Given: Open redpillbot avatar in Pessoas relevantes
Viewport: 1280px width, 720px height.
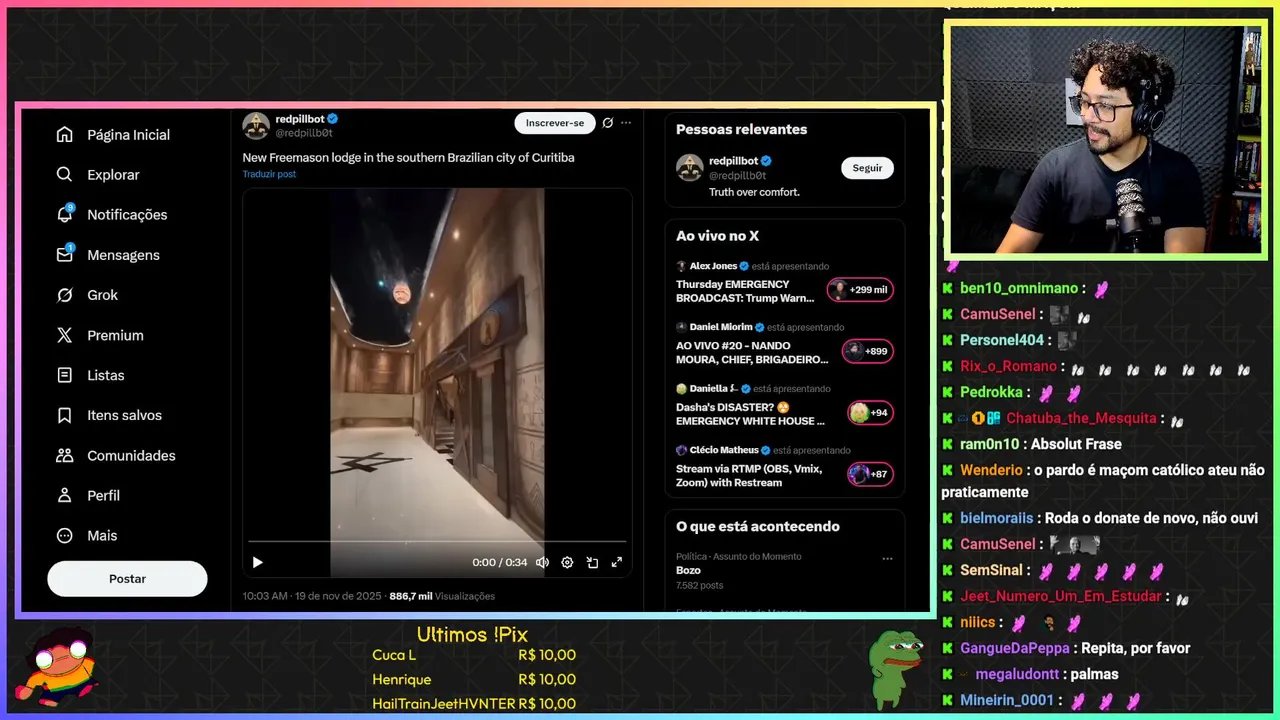Looking at the screenshot, I should coord(690,168).
